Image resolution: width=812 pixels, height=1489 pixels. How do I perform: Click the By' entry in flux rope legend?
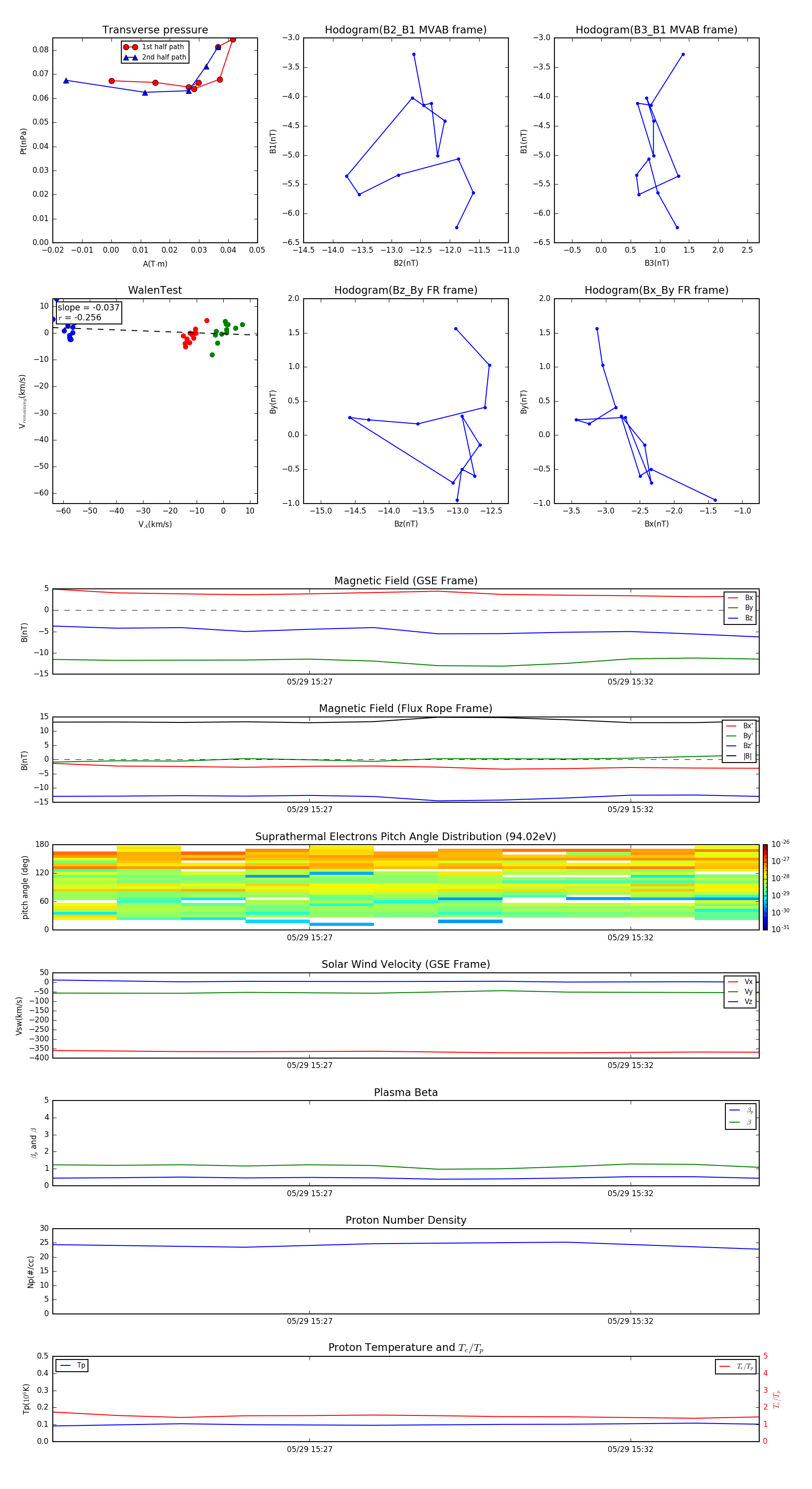pos(740,736)
